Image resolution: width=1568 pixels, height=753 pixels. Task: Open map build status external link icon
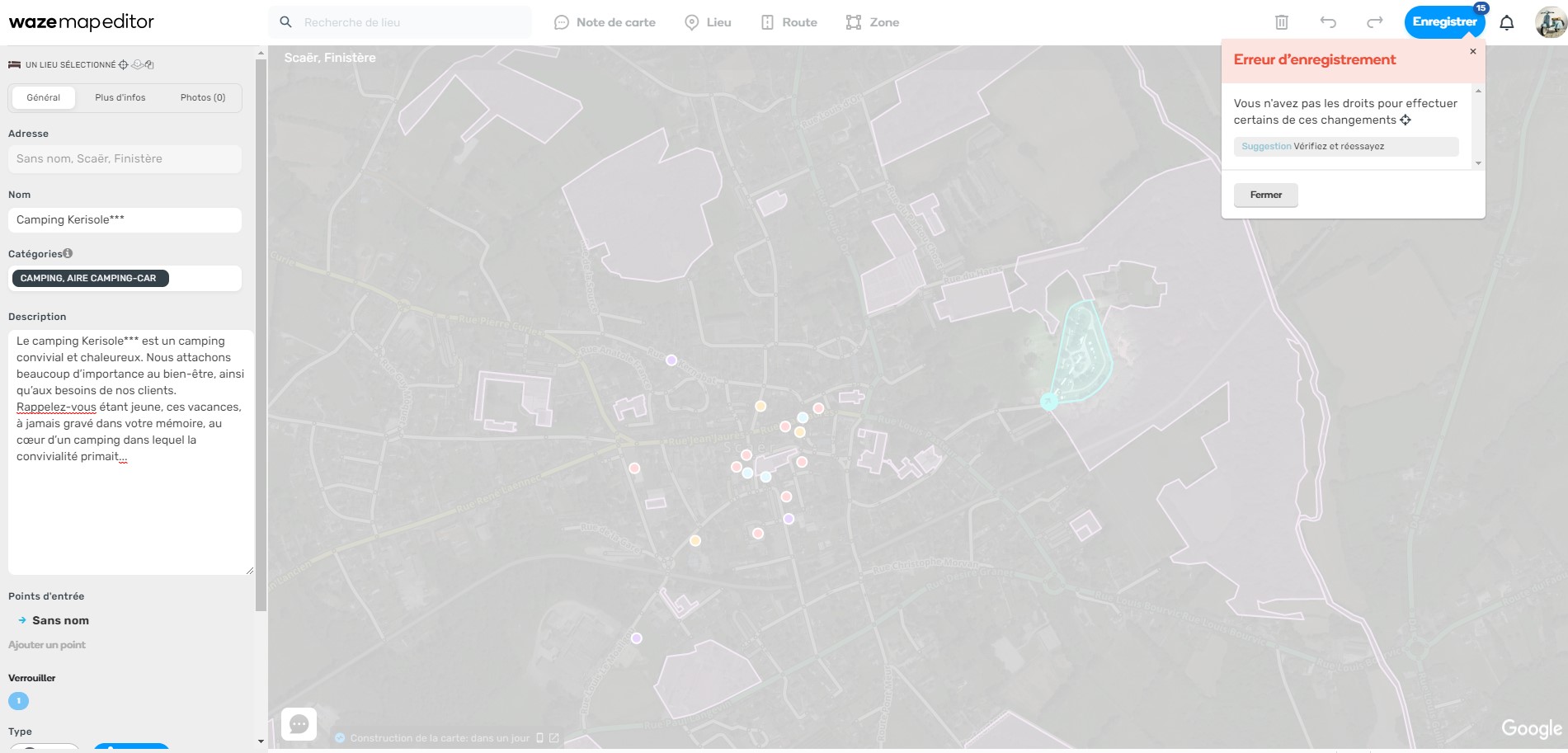pos(554,738)
